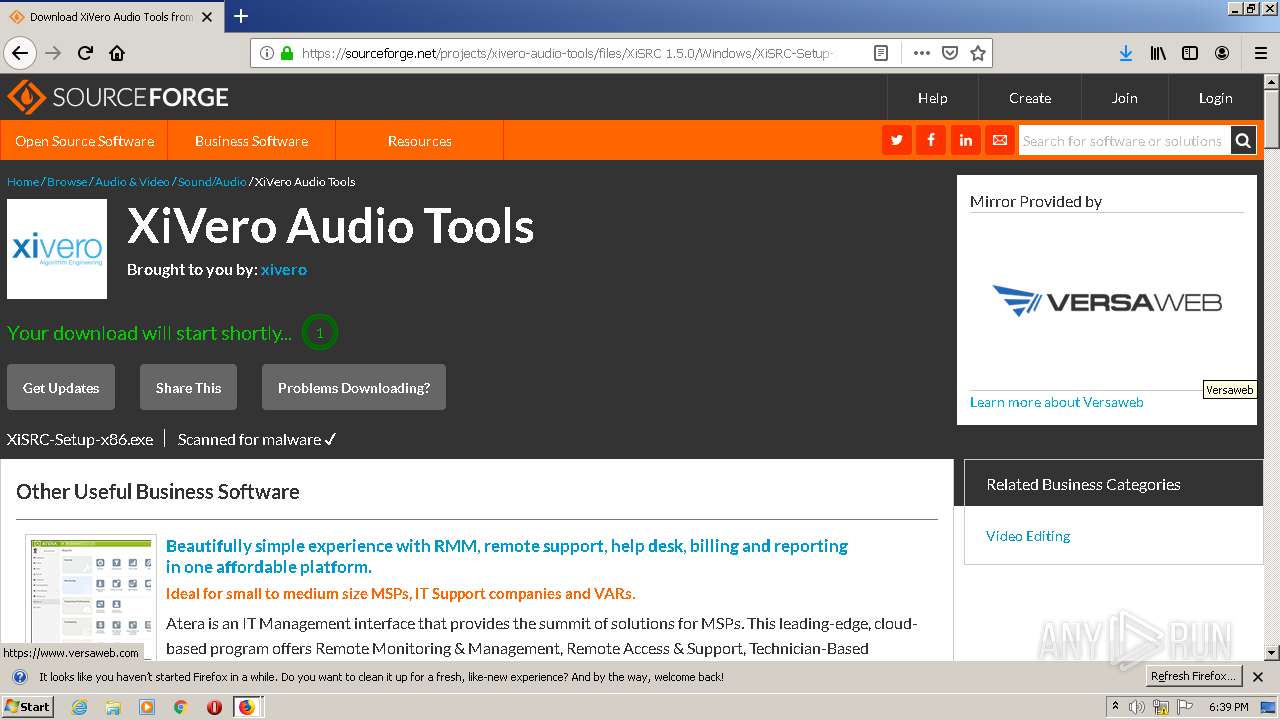Open the Help menu item
1280x720 pixels.
coord(933,97)
